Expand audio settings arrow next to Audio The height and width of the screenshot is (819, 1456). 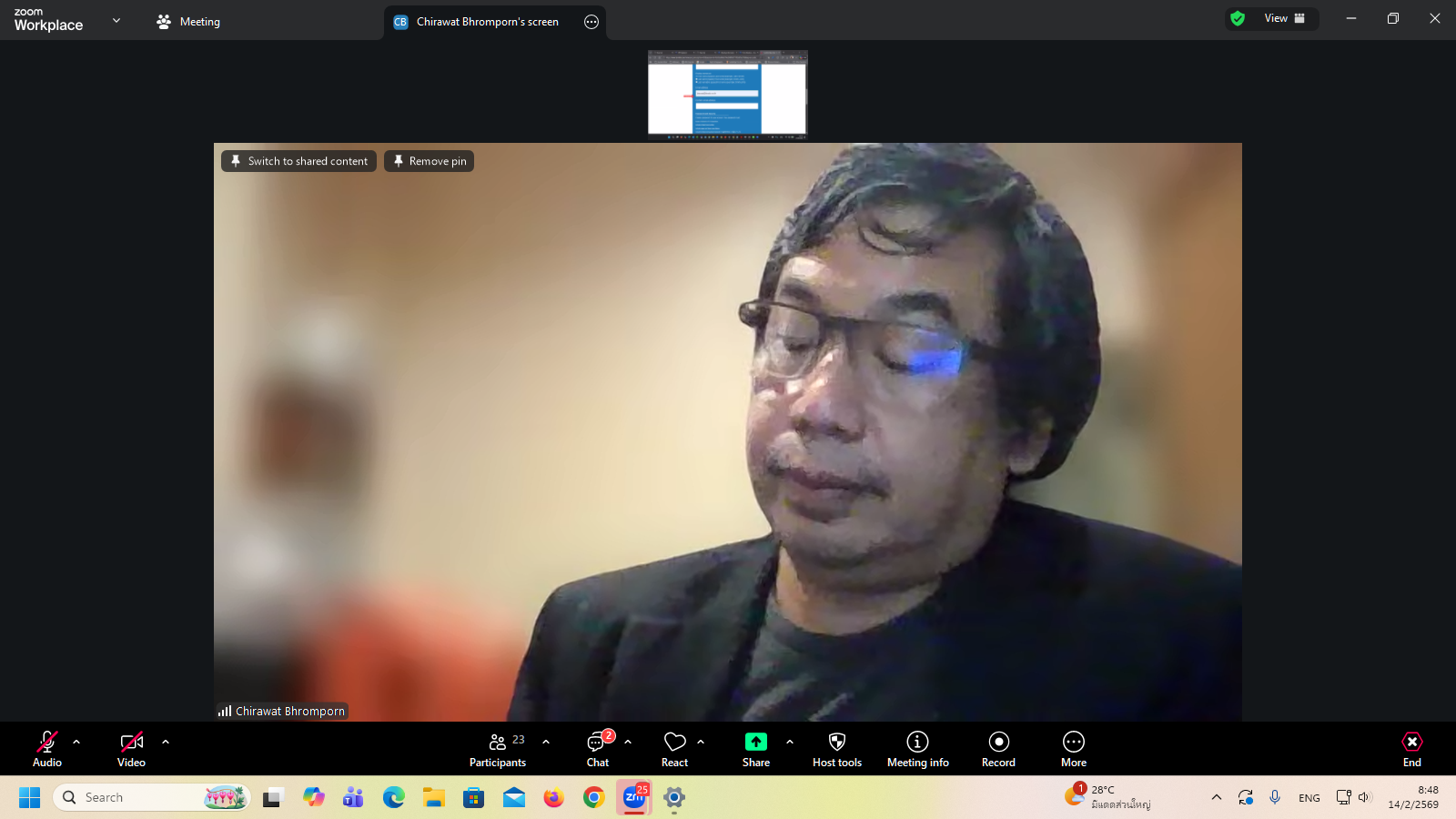pyautogui.click(x=76, y=742)
